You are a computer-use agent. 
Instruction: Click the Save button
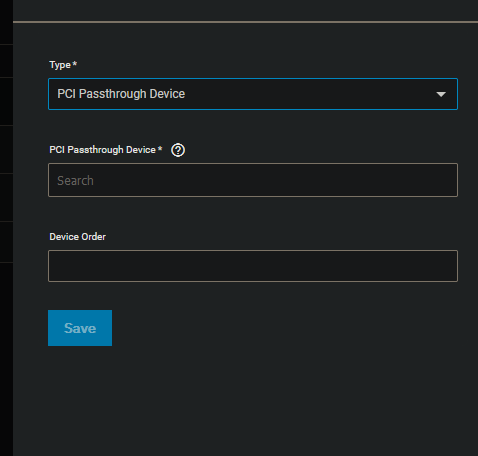point(80,328)
